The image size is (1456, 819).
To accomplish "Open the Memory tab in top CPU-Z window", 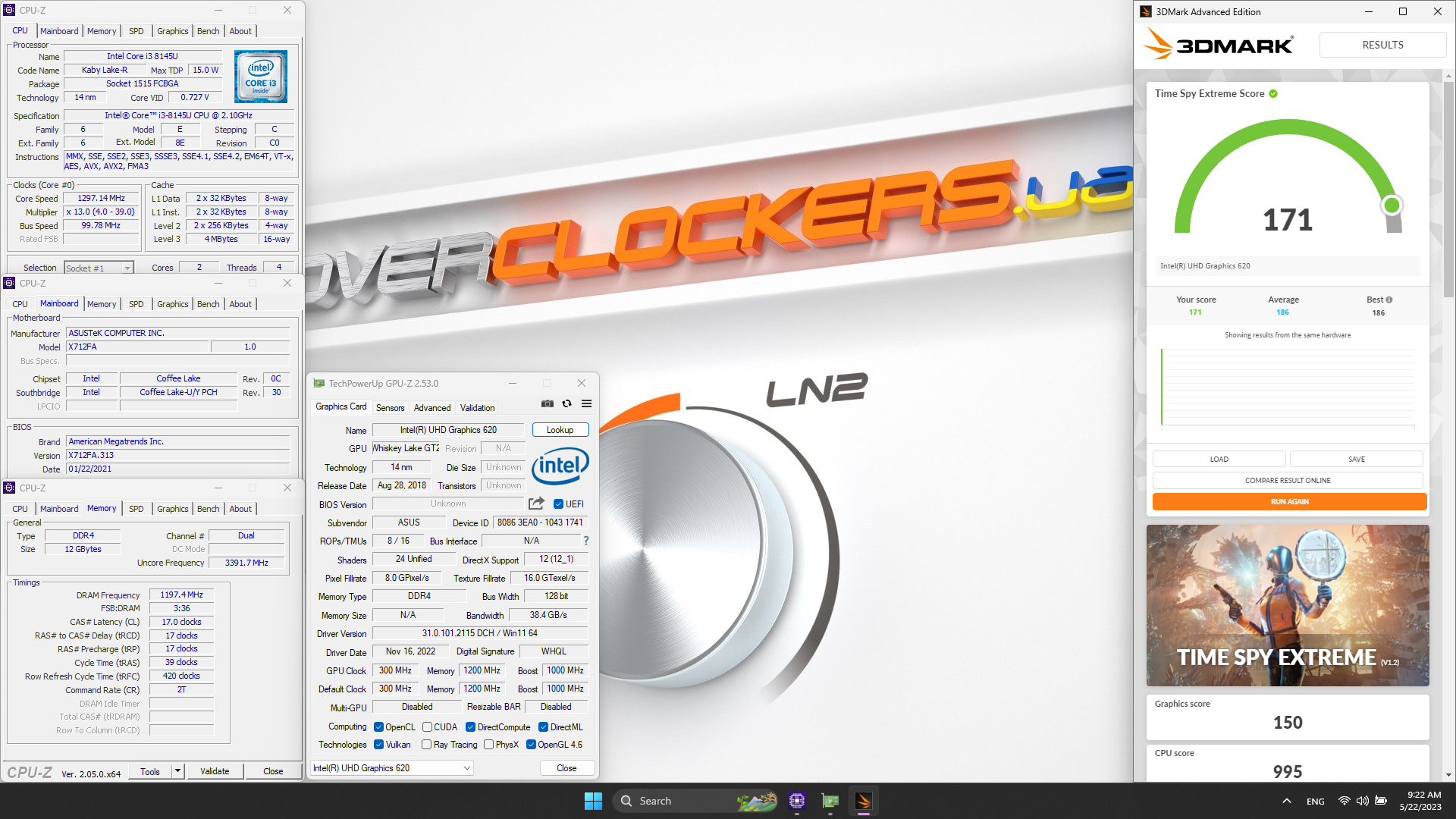I will point(102,31).
